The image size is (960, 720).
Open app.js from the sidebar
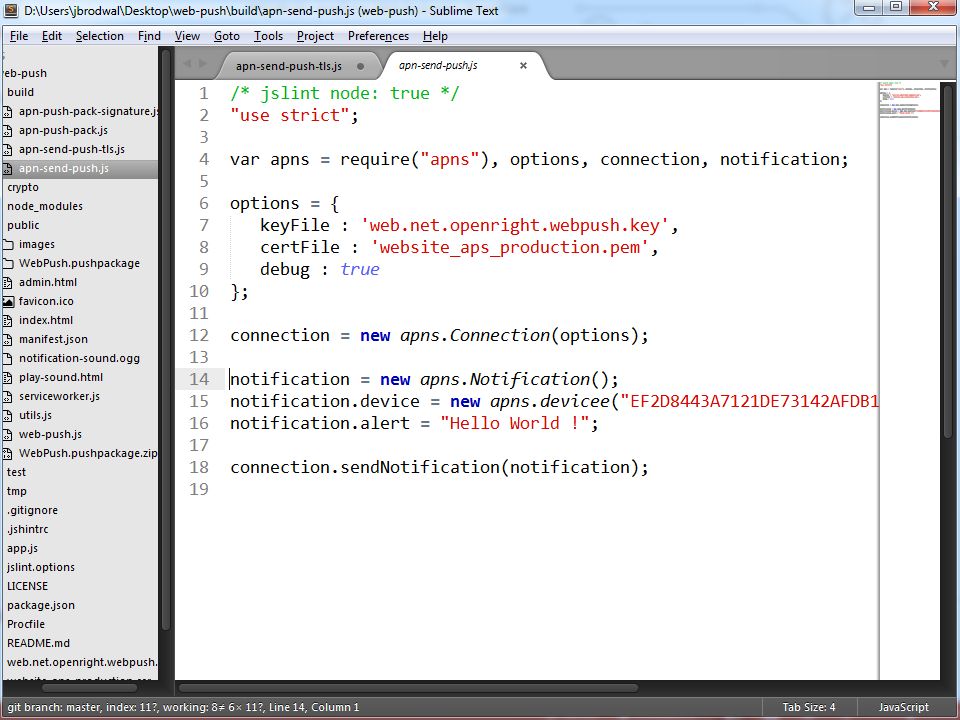point(23,548)
